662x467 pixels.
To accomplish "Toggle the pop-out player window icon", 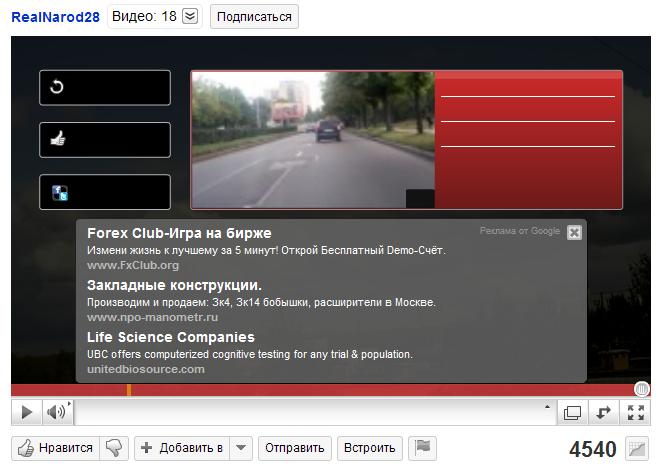I will (x=572, y=411).
